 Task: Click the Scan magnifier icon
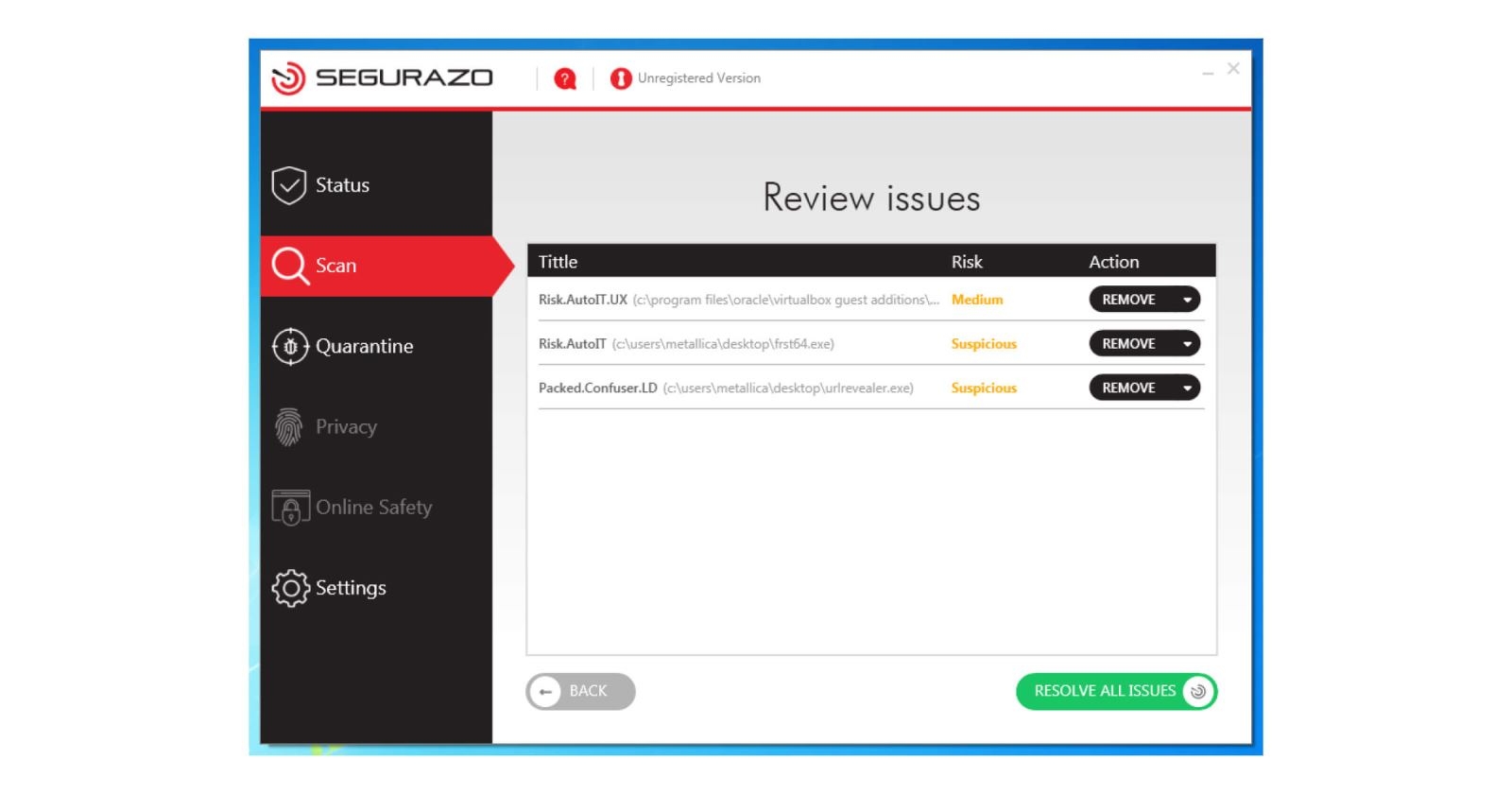pos(290,266)
